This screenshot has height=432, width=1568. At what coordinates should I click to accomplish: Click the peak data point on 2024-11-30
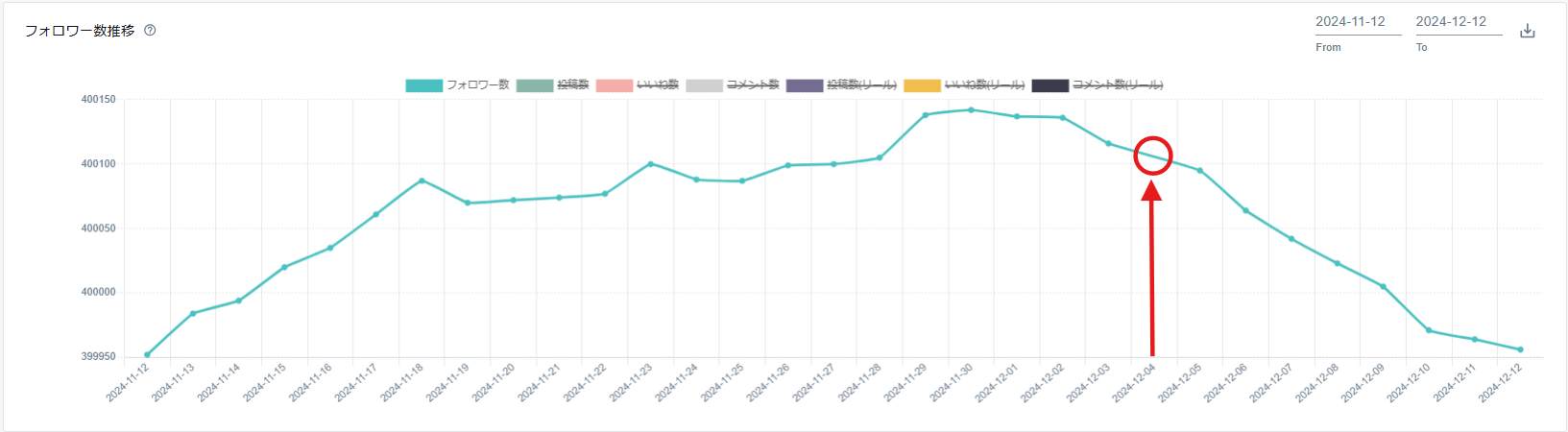coord(971,109)
